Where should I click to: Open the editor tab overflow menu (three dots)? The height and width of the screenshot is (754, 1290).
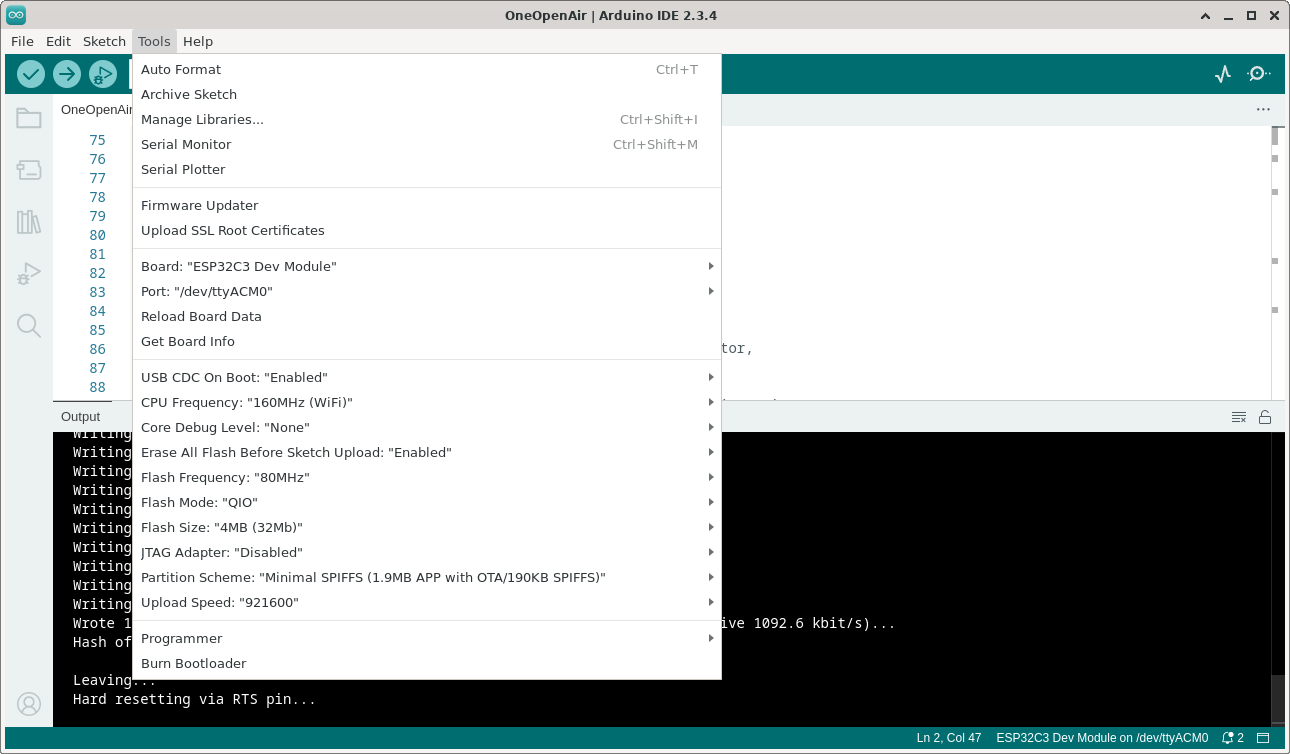pyautogui.click(x=1263, y=110)
